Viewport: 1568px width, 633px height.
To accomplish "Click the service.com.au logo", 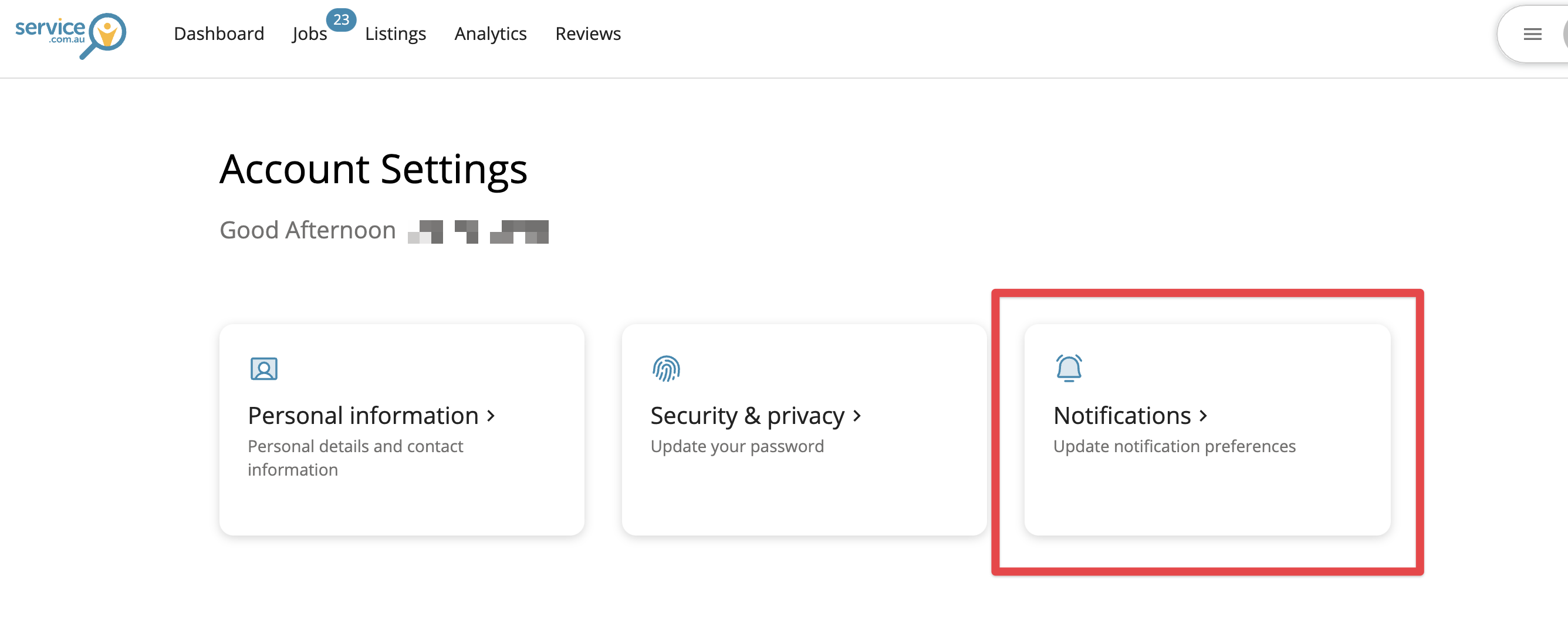I will tap(70, 35).
